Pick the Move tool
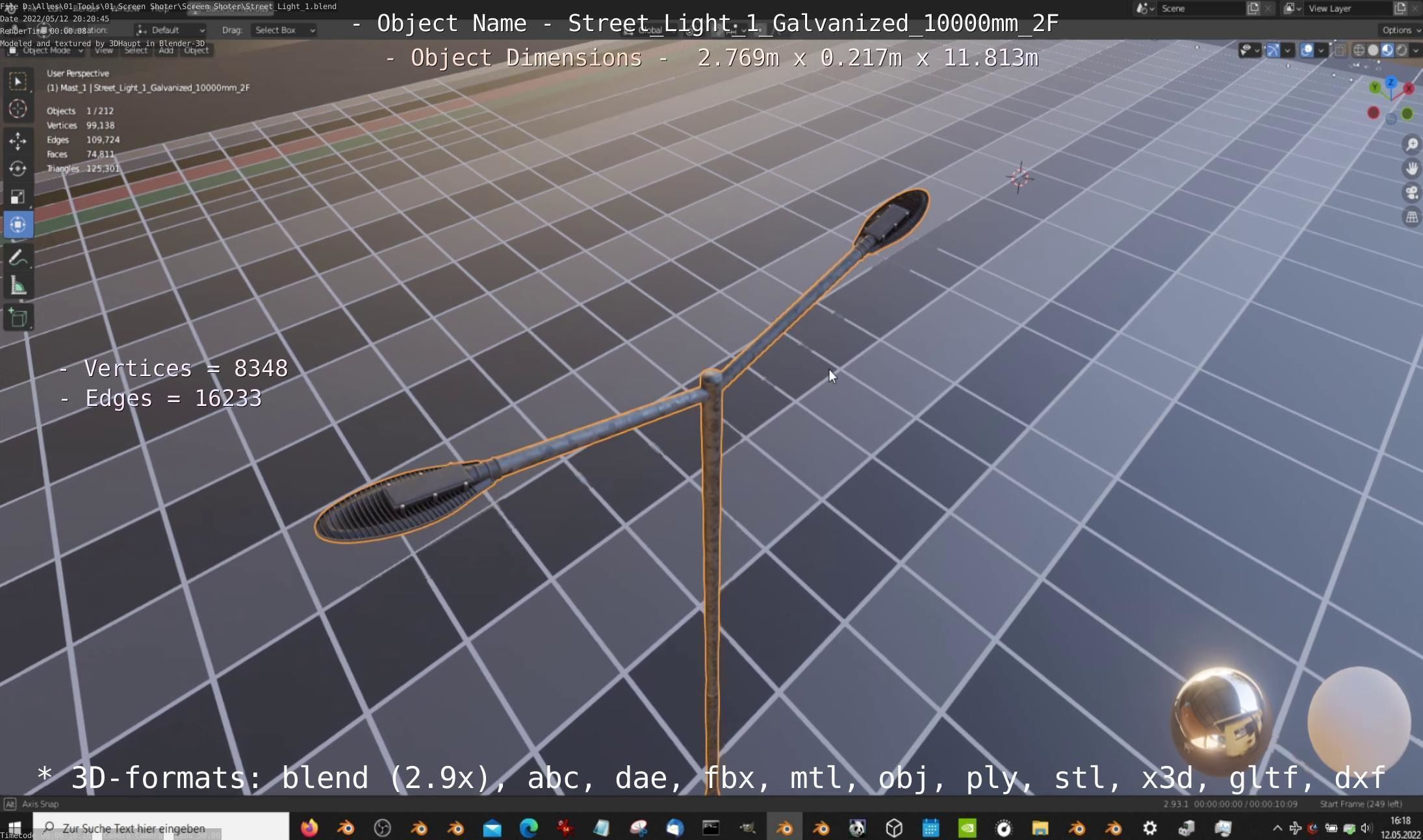 click(18, 140)
